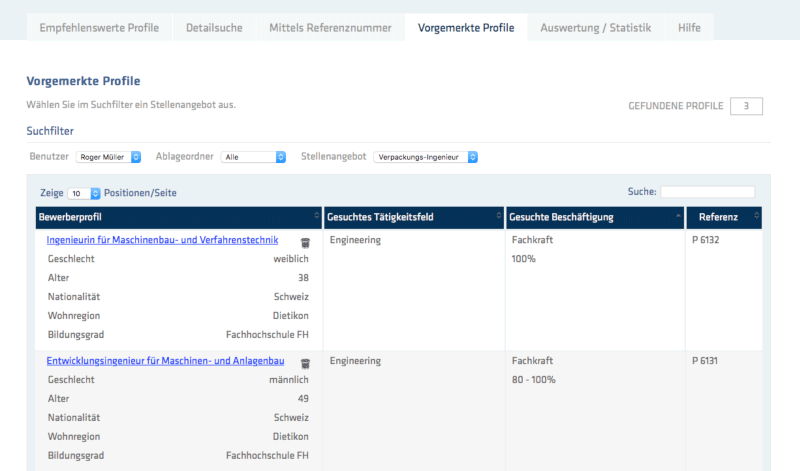Screen dimensions: 800x471
Task: Change the positions per page selector
Action: coord(84,193)
